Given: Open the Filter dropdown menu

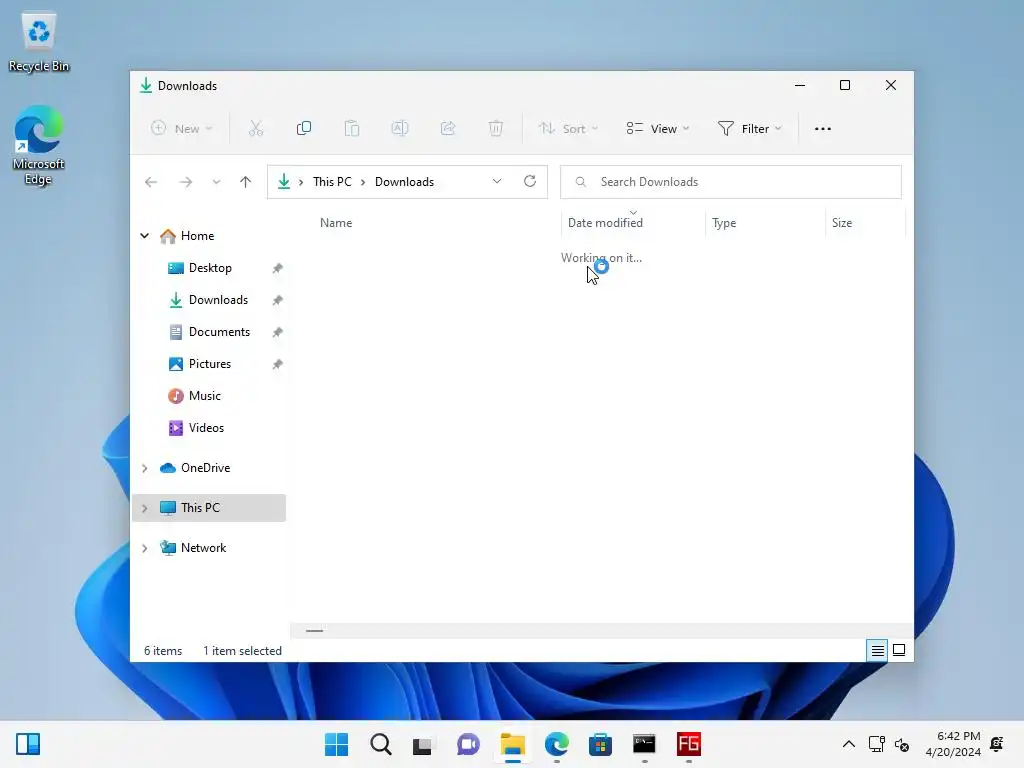Looking at the screenshot, I should click(x=750, y=129).
